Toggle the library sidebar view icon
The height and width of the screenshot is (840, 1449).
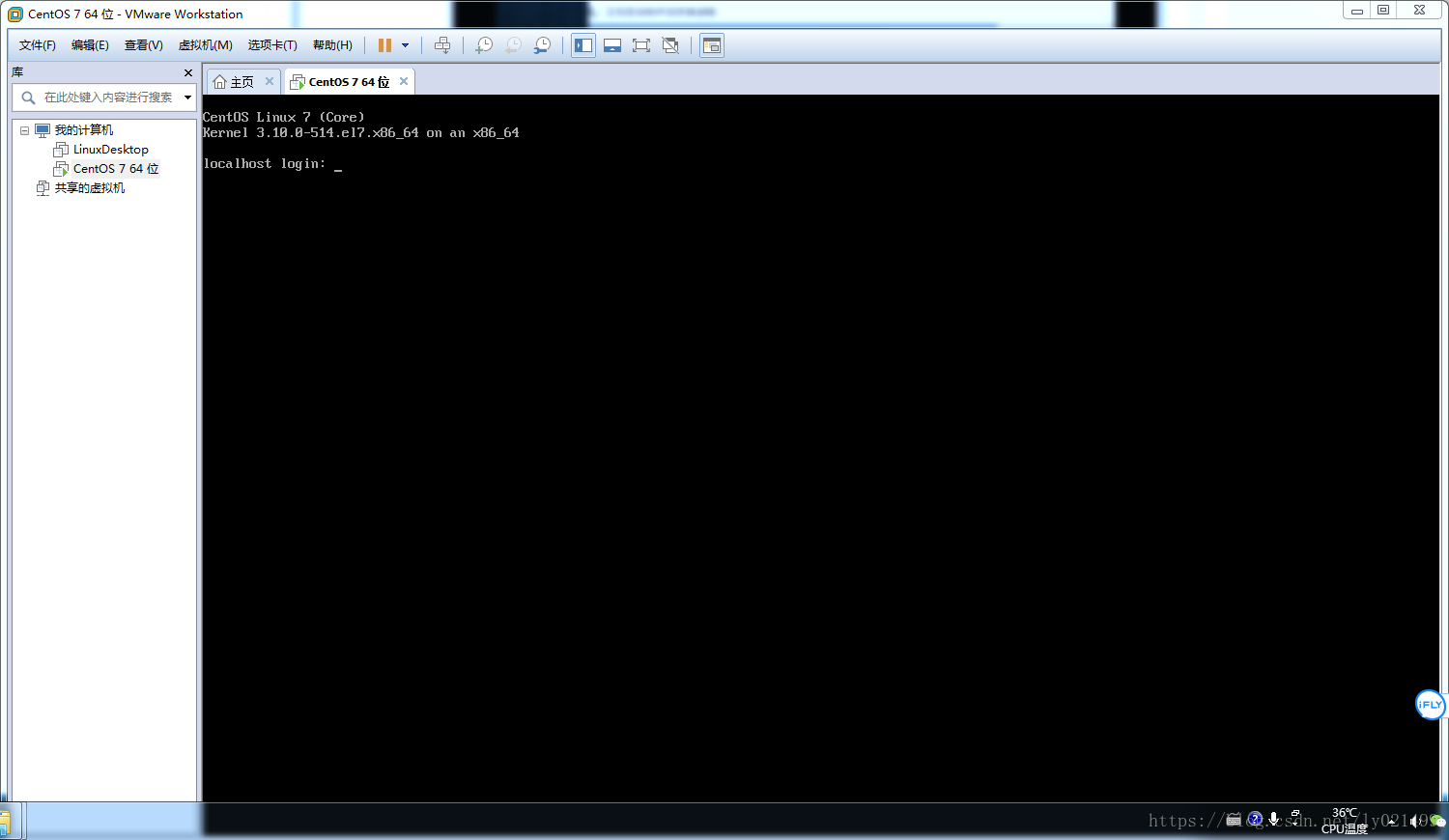[583, 45]
